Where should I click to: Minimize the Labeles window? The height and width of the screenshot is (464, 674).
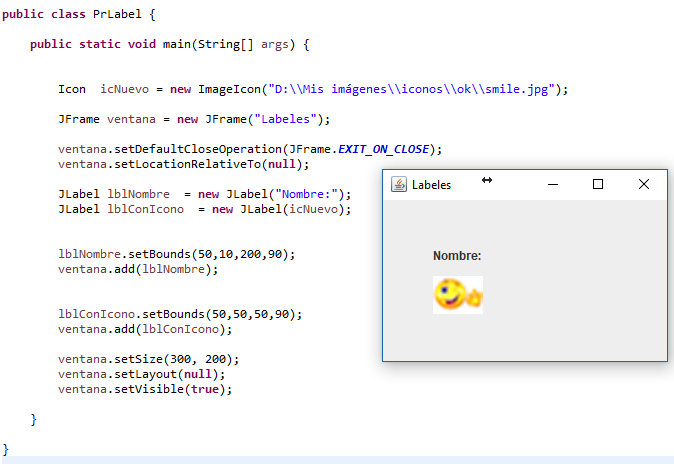(552, 185)
